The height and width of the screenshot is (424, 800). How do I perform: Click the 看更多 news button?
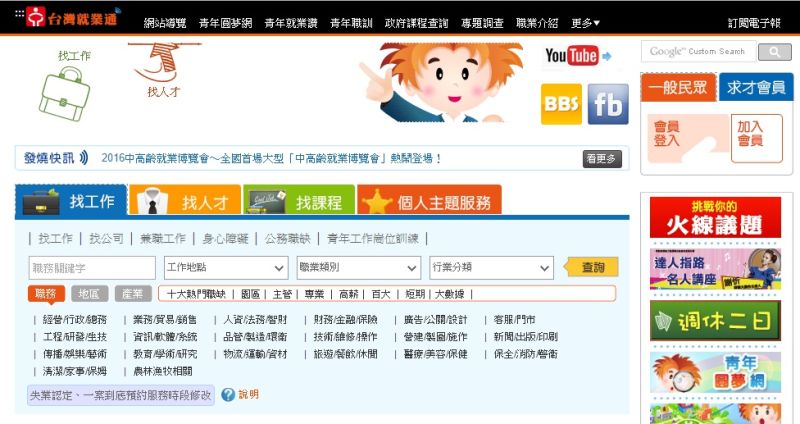(602, 159)
